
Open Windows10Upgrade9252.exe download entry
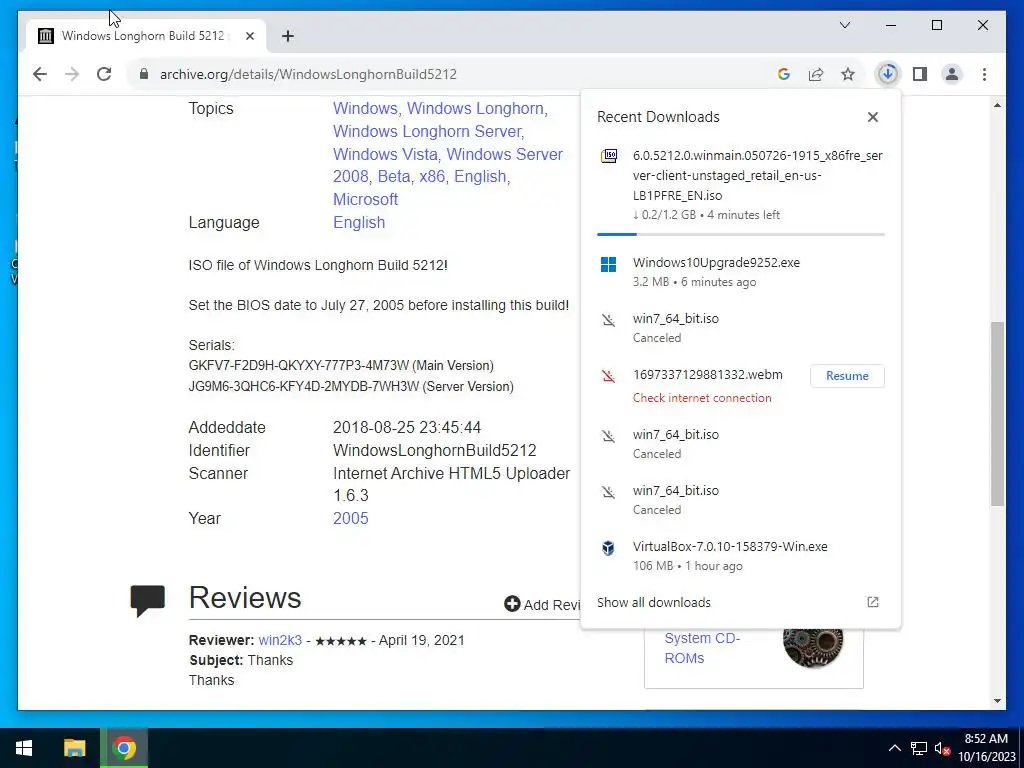pyautogui.click(x=741, y=272)
